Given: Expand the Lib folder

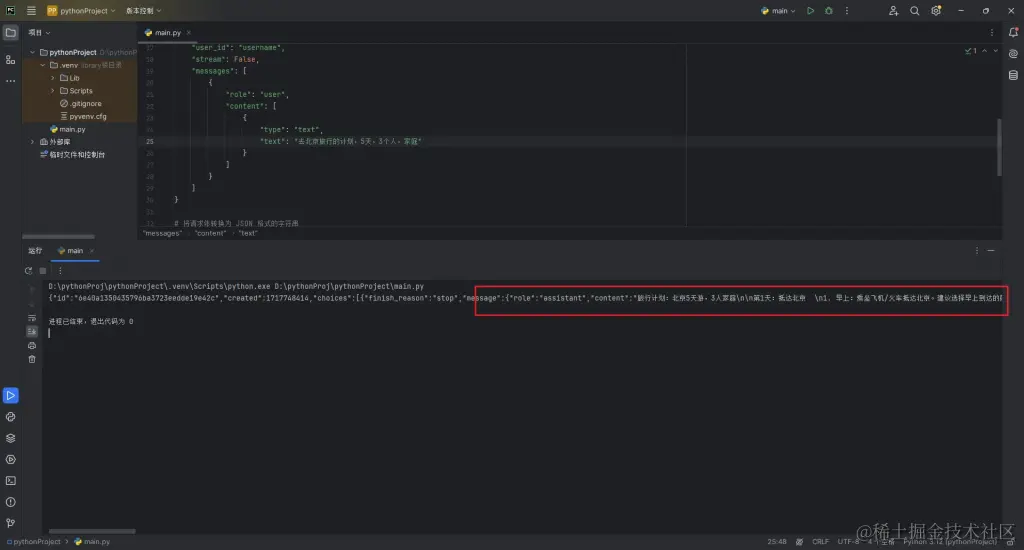Looking at the screenshot, I should 53,78.
